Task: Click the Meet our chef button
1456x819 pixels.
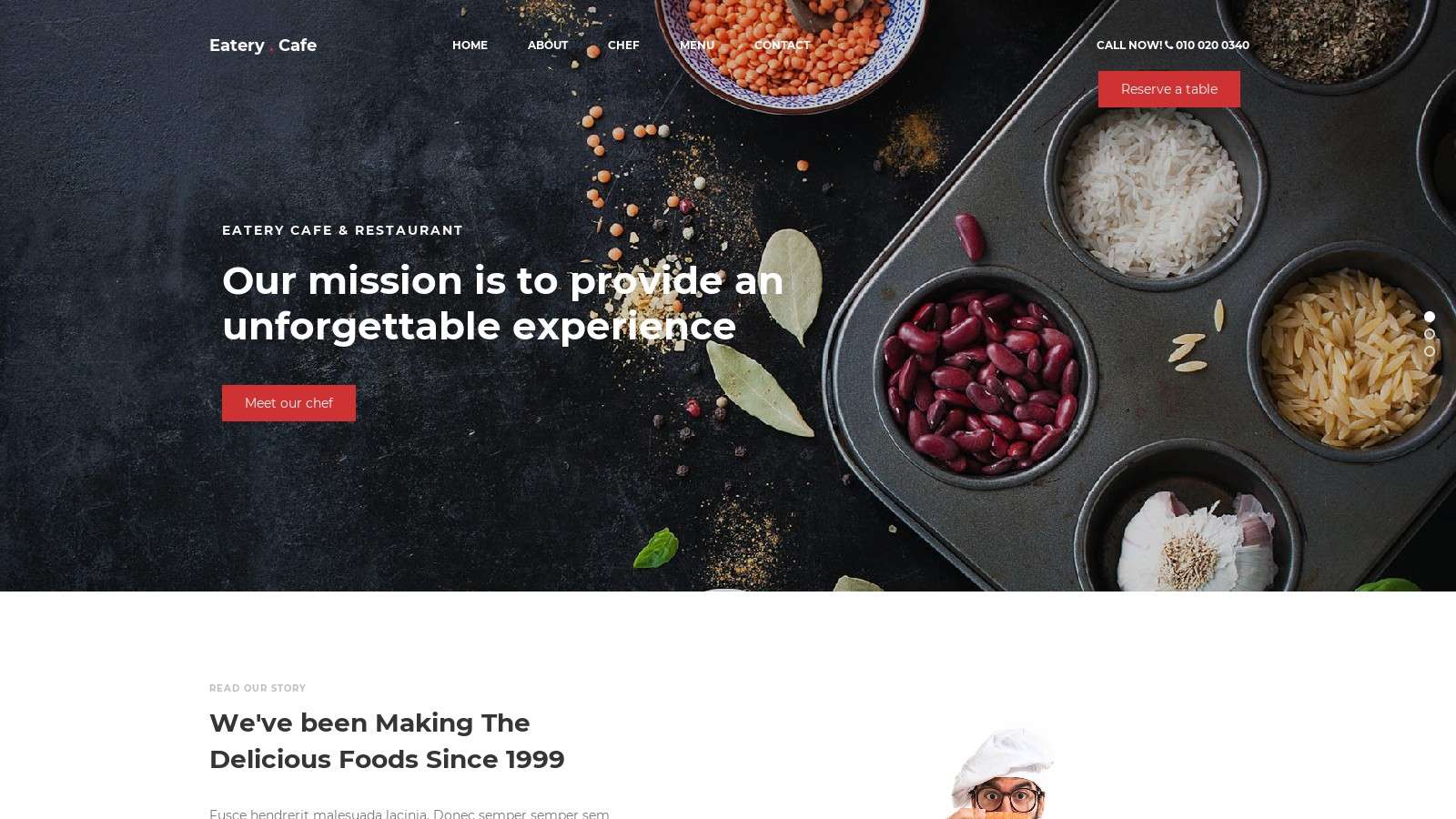Action: point(288,403)
